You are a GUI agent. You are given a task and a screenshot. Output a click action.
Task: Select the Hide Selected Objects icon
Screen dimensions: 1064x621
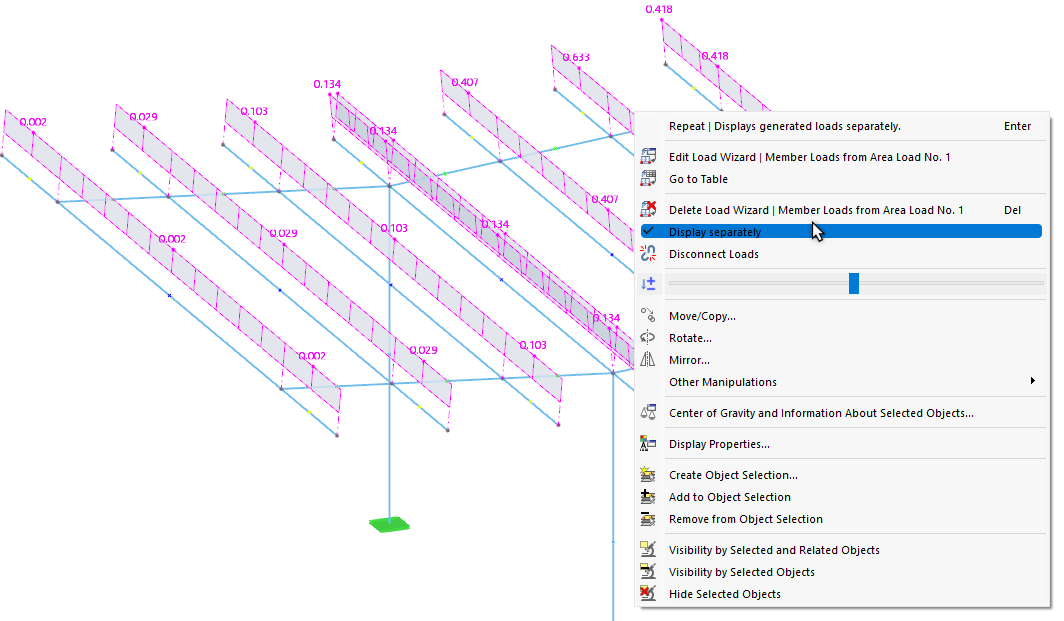point(648,593)
